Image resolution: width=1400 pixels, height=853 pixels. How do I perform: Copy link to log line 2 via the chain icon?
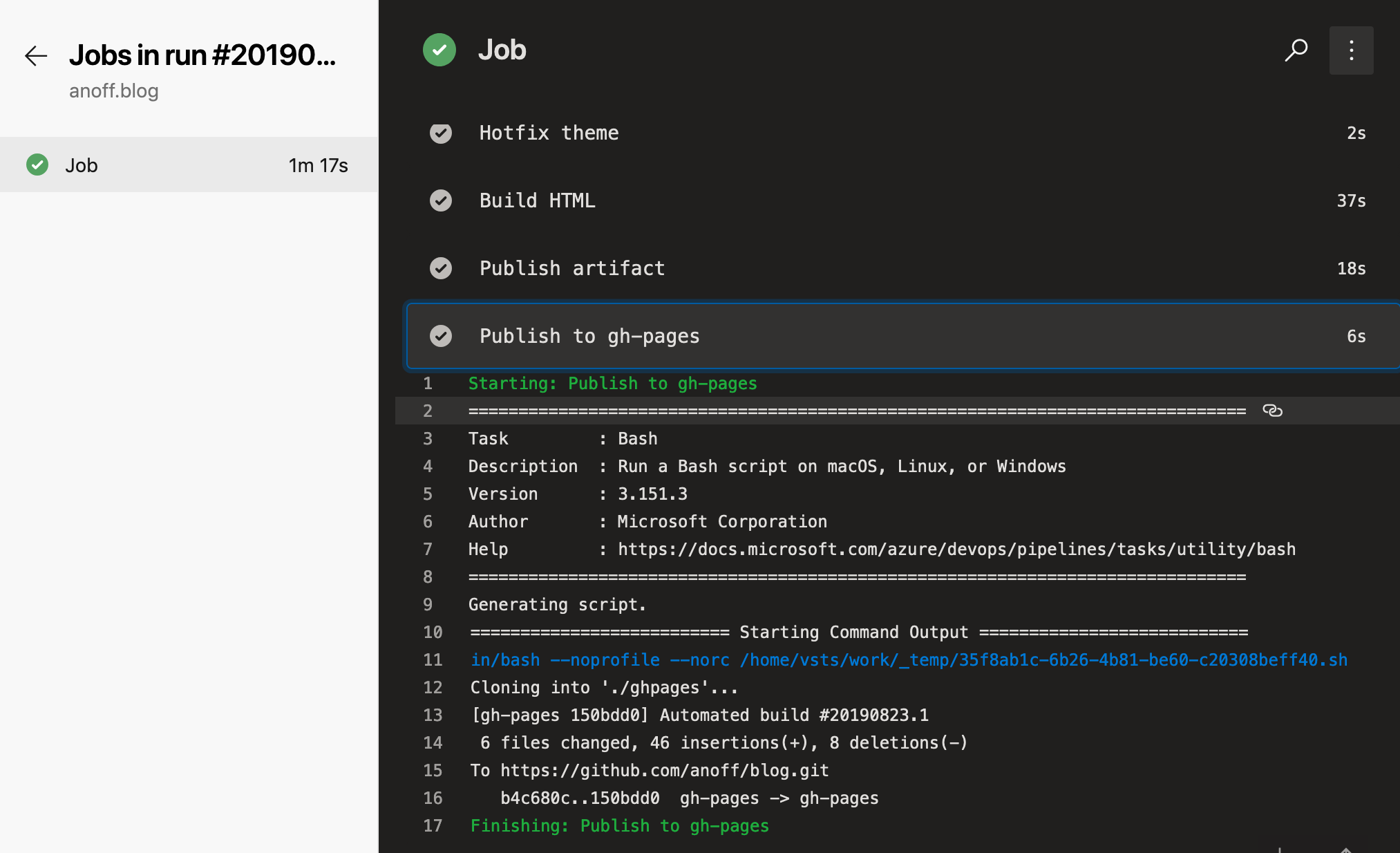(x=1272, y=411)
